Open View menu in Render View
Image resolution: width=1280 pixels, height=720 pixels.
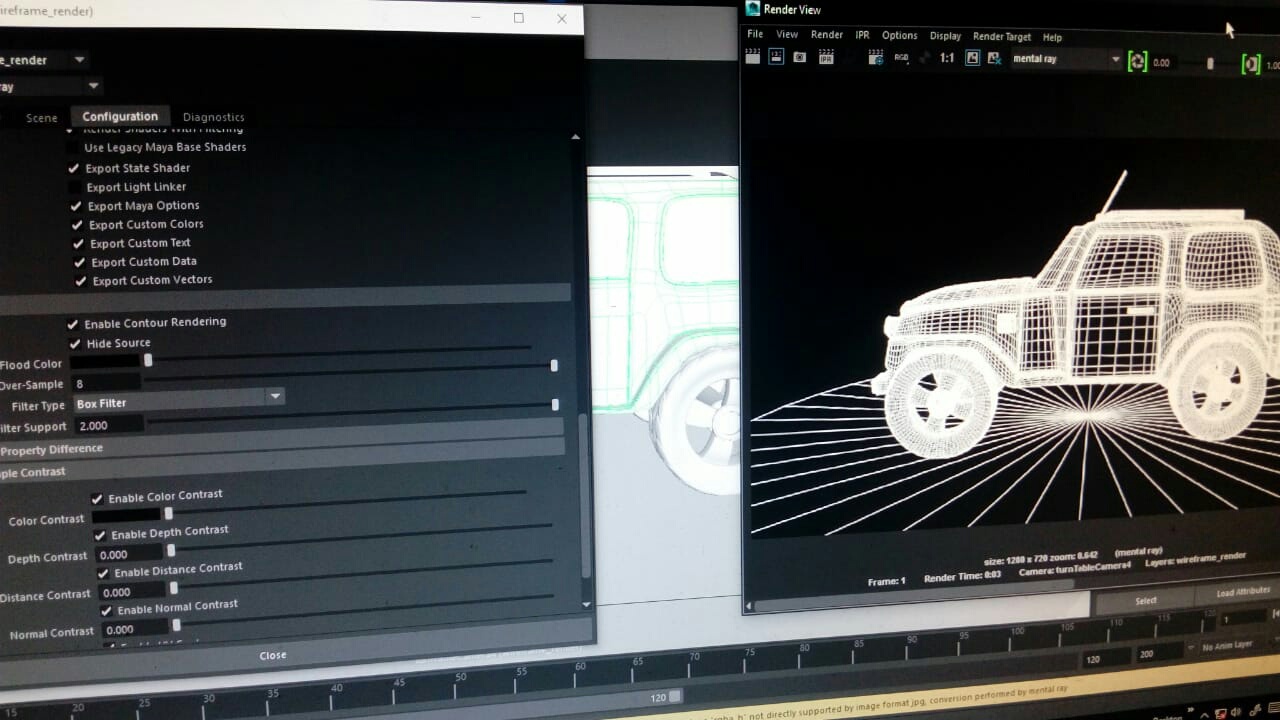787,34
